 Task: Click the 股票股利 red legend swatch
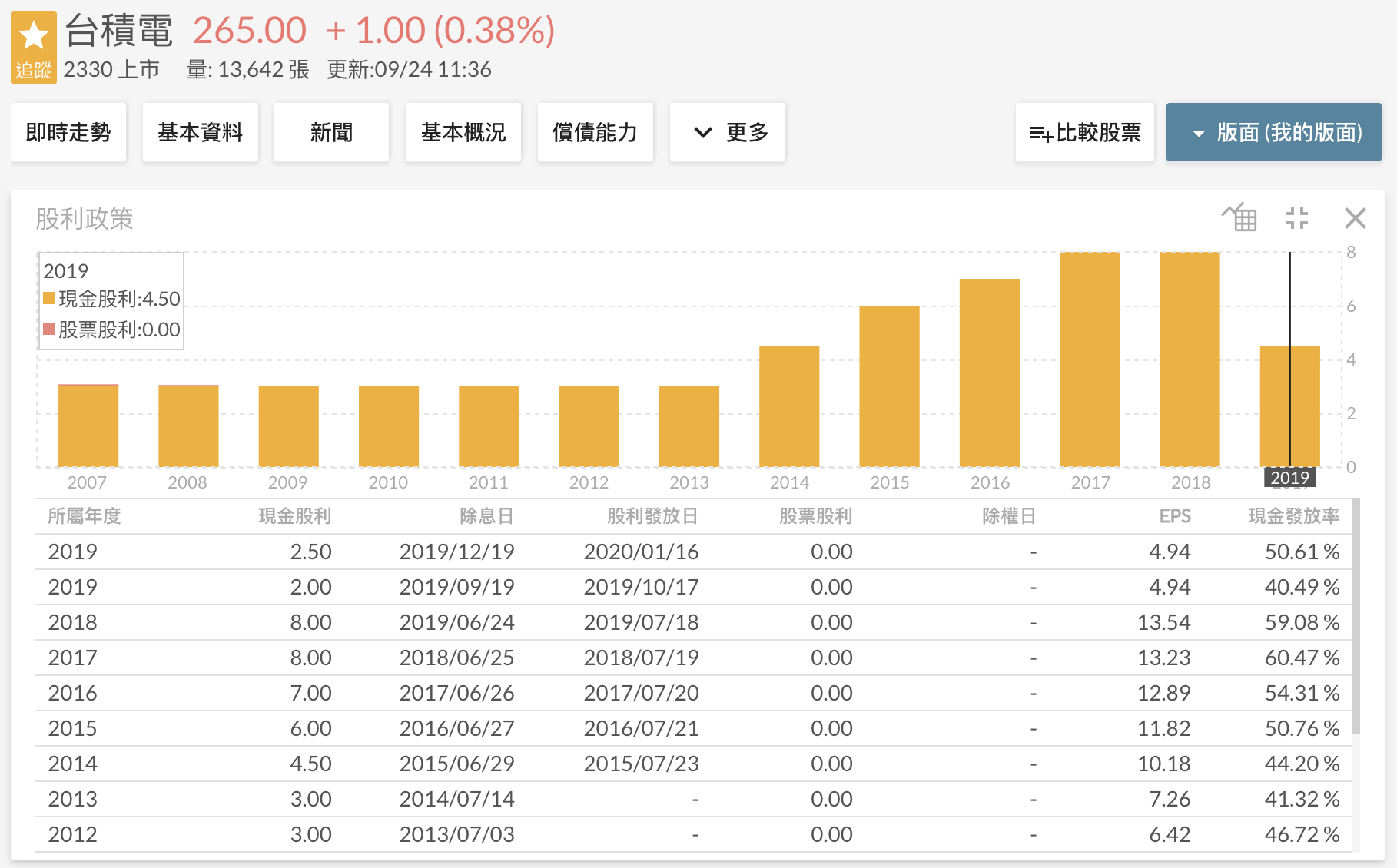49,330
